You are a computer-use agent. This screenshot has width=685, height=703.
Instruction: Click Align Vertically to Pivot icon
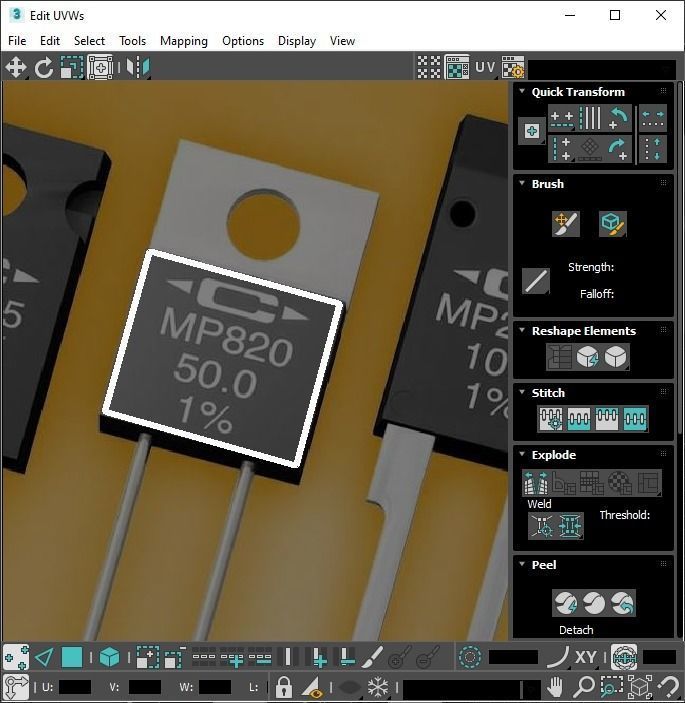(562, 149)
